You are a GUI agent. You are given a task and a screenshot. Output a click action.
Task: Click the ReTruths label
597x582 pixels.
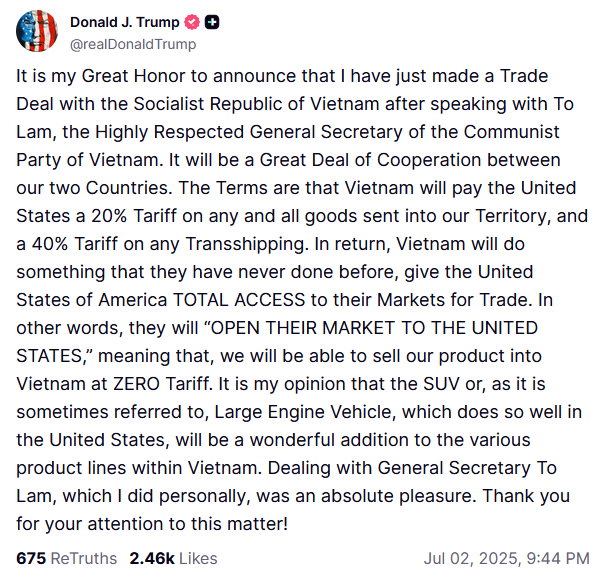tap(84, 558)
